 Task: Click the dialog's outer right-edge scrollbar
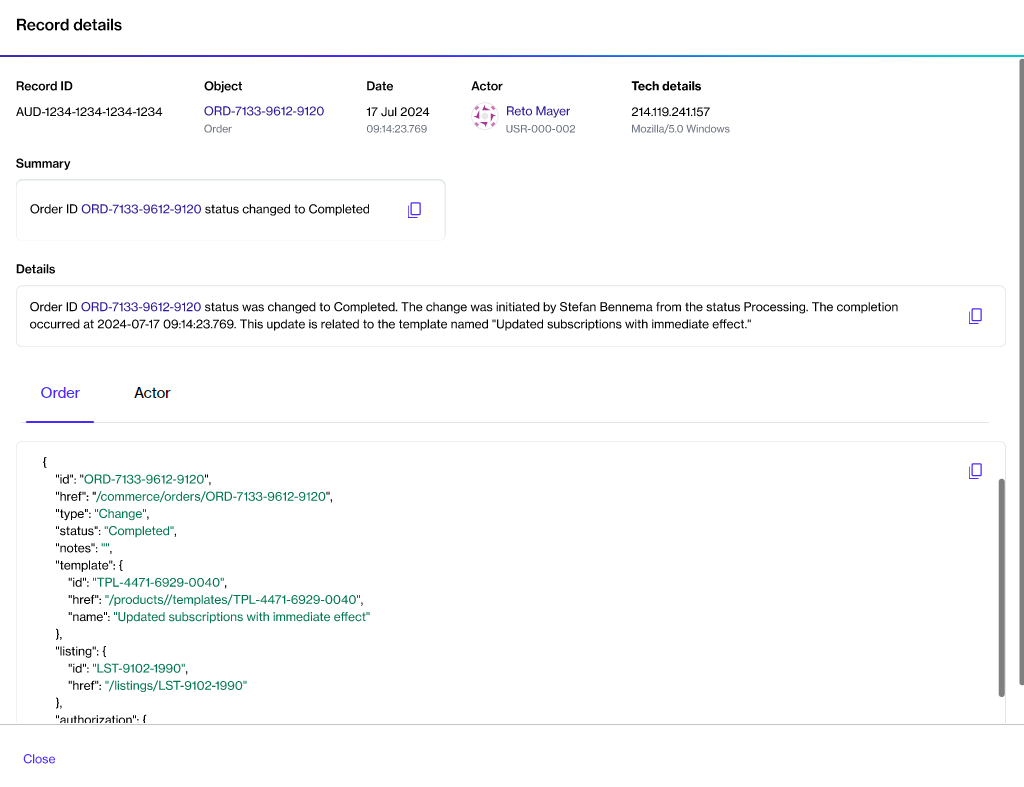pos(1020,370)
